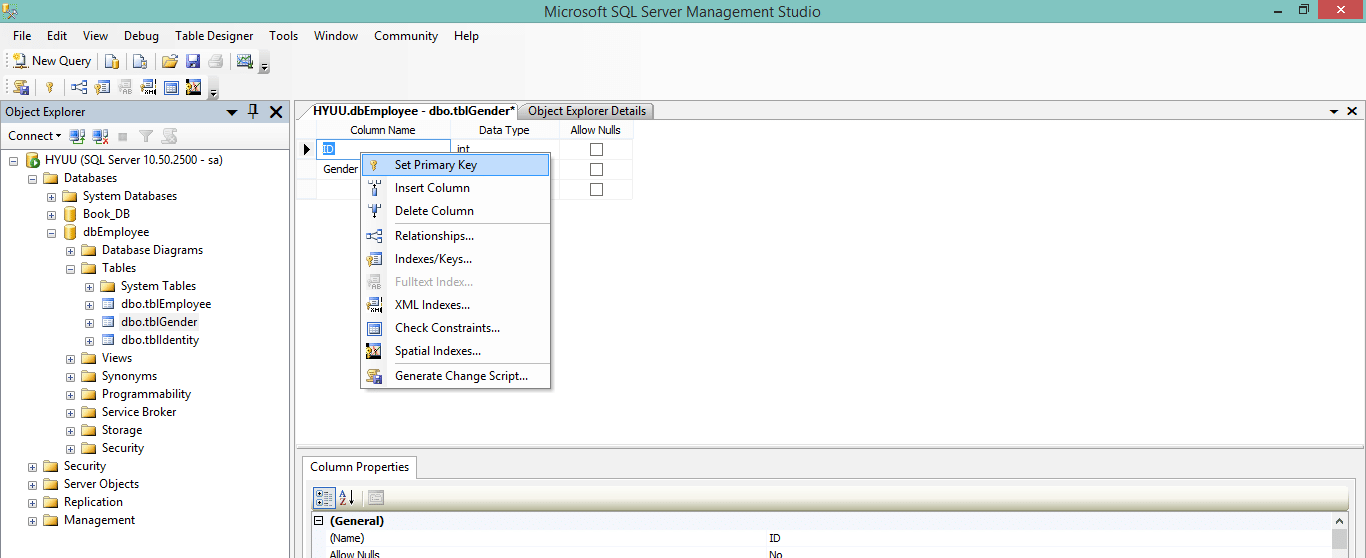The width and height of the screenshot is (1366, 558).
Task: Open Database Engine Query icon in toolbar
Action: click(x=112, y=61)
